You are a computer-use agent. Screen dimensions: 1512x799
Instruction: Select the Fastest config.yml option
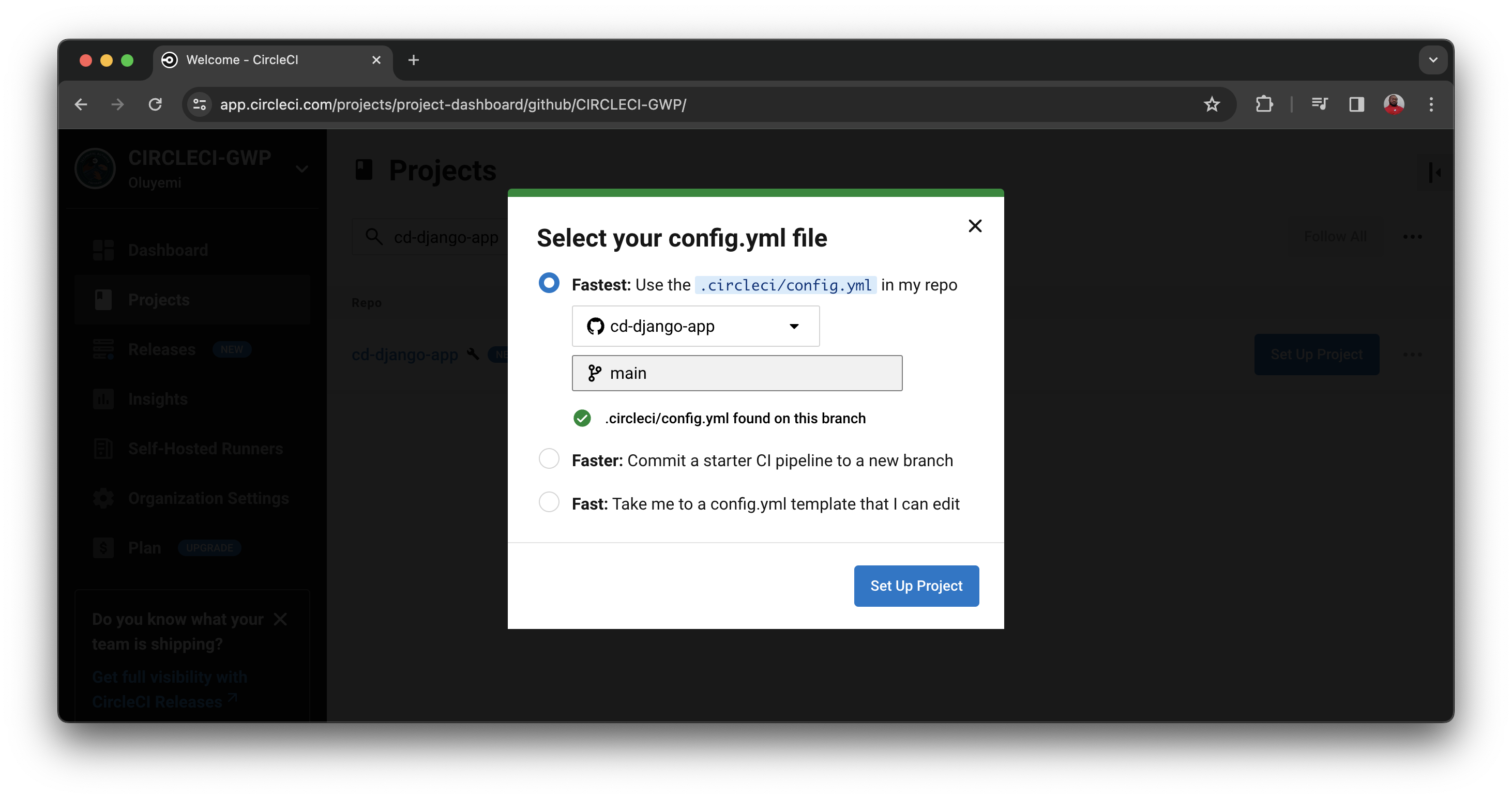[549, 283]
